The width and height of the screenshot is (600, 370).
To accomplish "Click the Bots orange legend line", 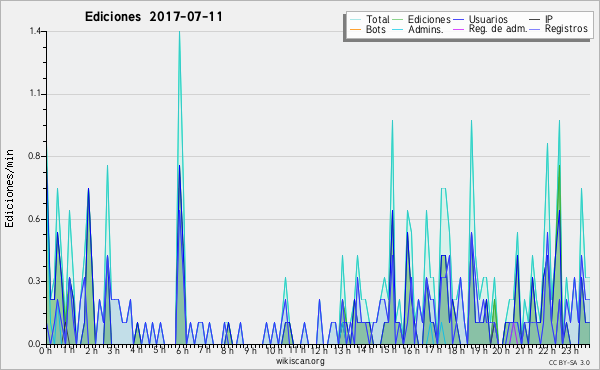I will pyautogui.click(x=355, y=29).
